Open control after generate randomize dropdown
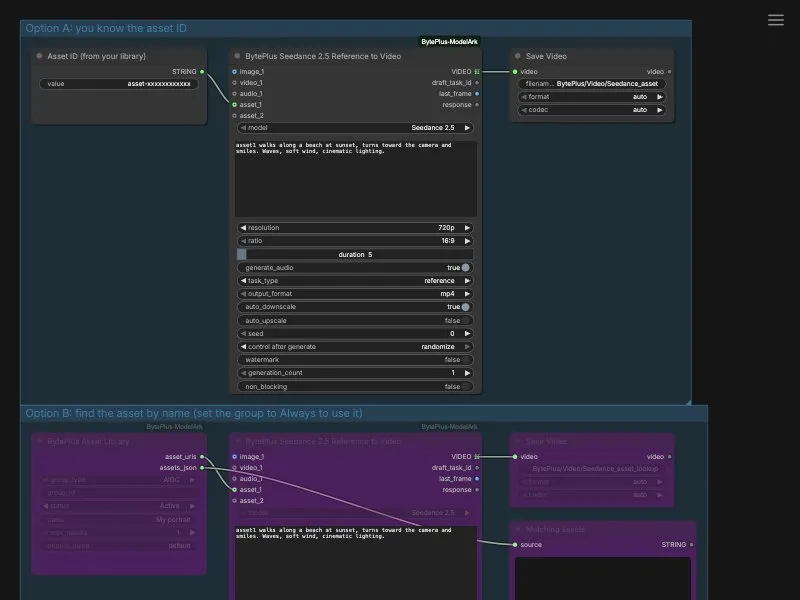The width and height of the screenshot is (800, 600). click(355, 346)
